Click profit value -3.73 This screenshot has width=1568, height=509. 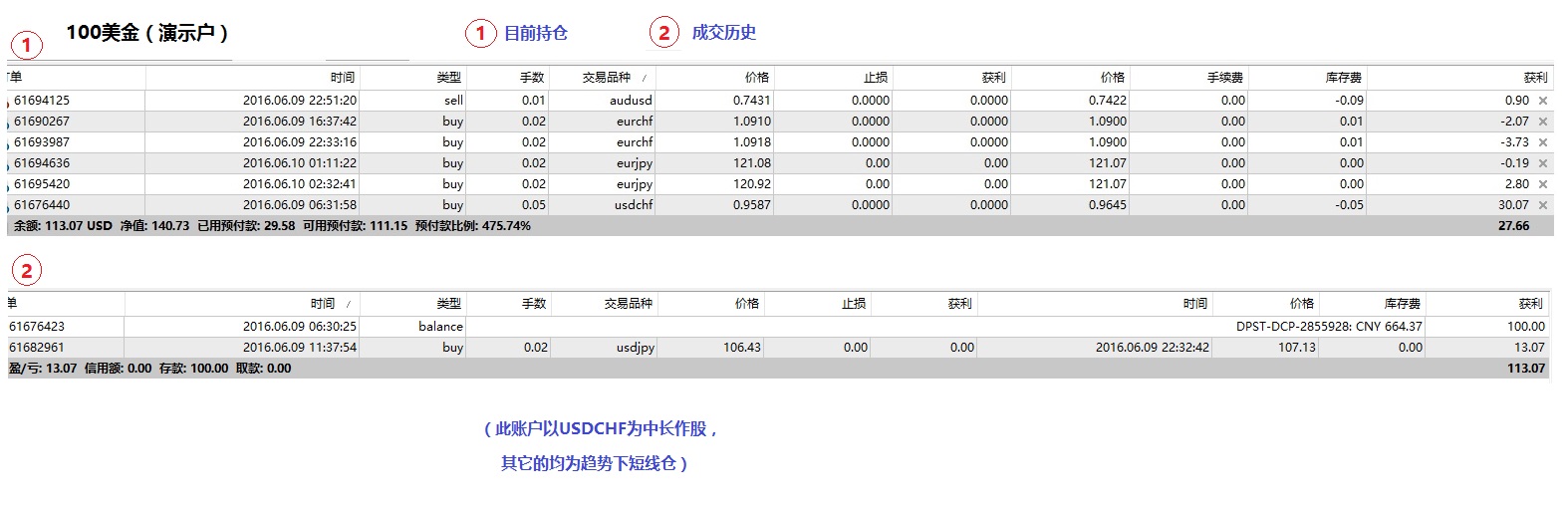click(1514, 142)
